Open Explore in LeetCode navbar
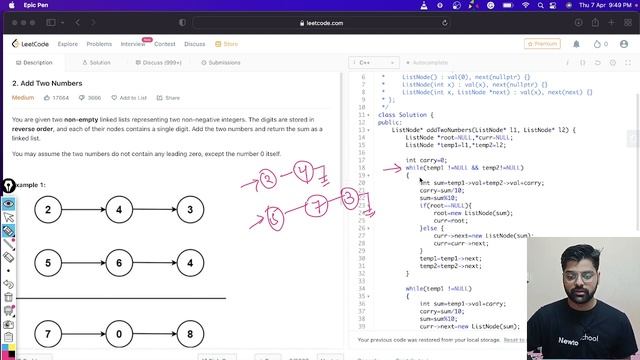 68,44
